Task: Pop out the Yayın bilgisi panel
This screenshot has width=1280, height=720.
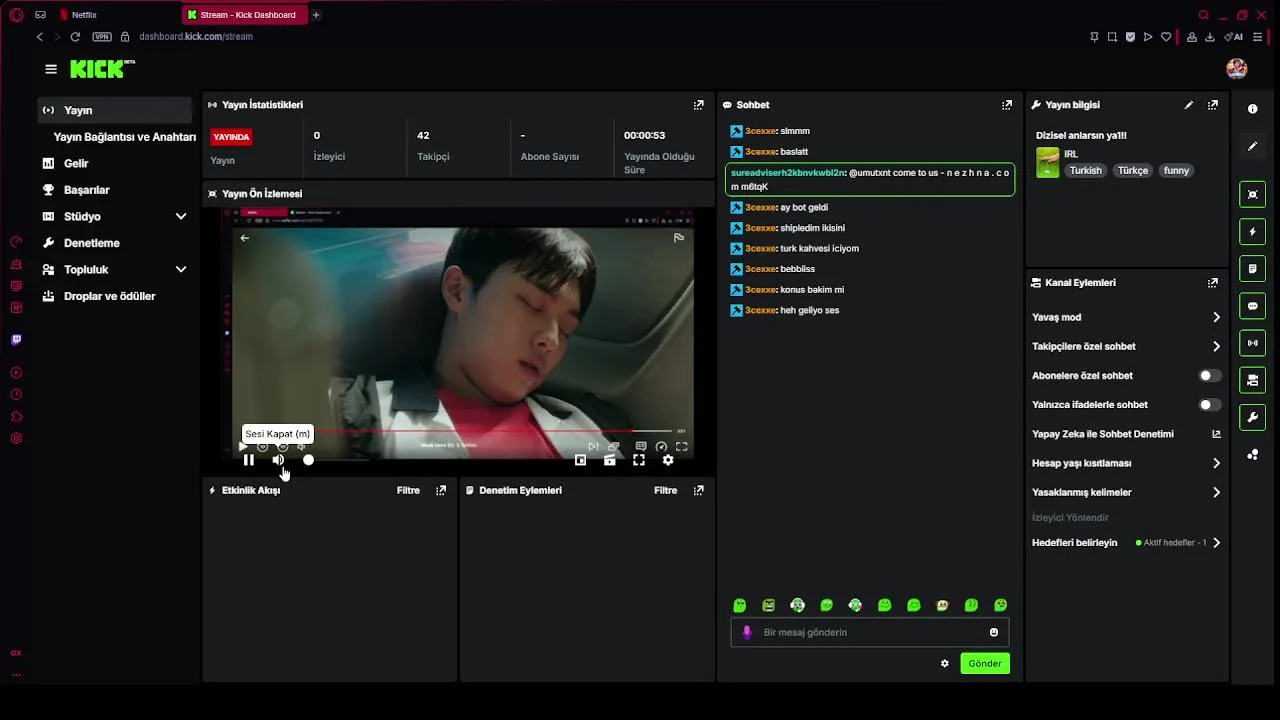Action: pos(1213,105)
